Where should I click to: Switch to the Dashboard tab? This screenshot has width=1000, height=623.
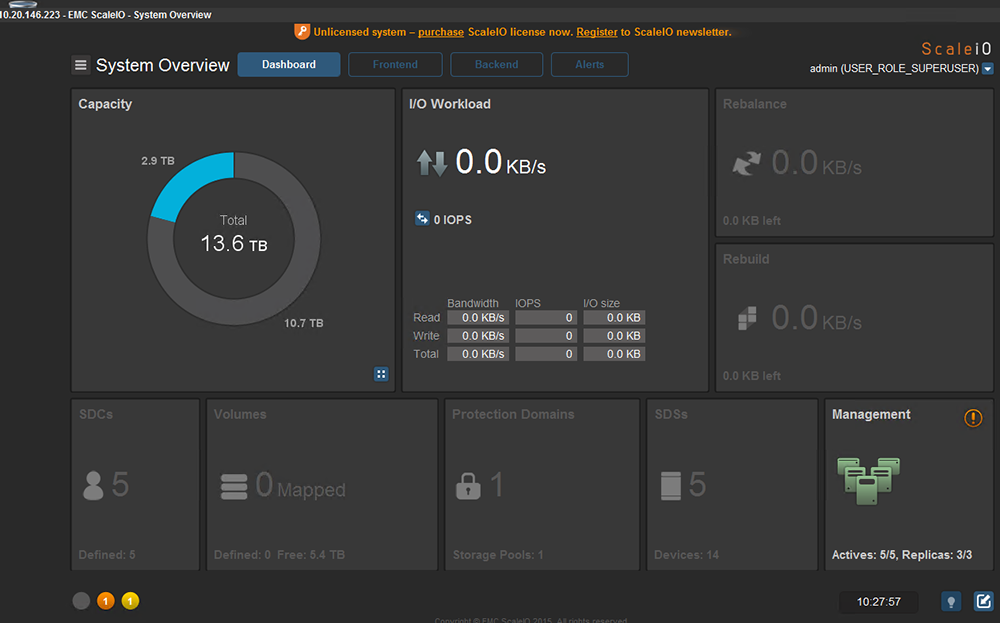tap(289, 64)
